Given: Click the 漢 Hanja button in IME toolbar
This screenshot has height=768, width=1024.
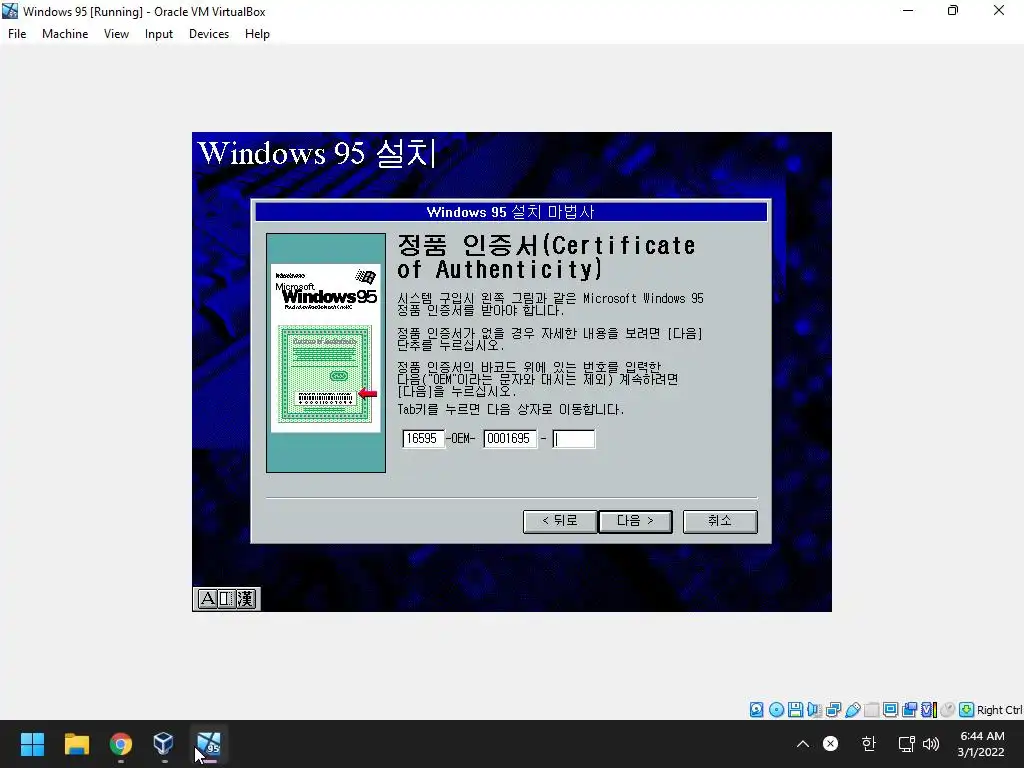Looking at the screenshot, I should tap(246, 599).
